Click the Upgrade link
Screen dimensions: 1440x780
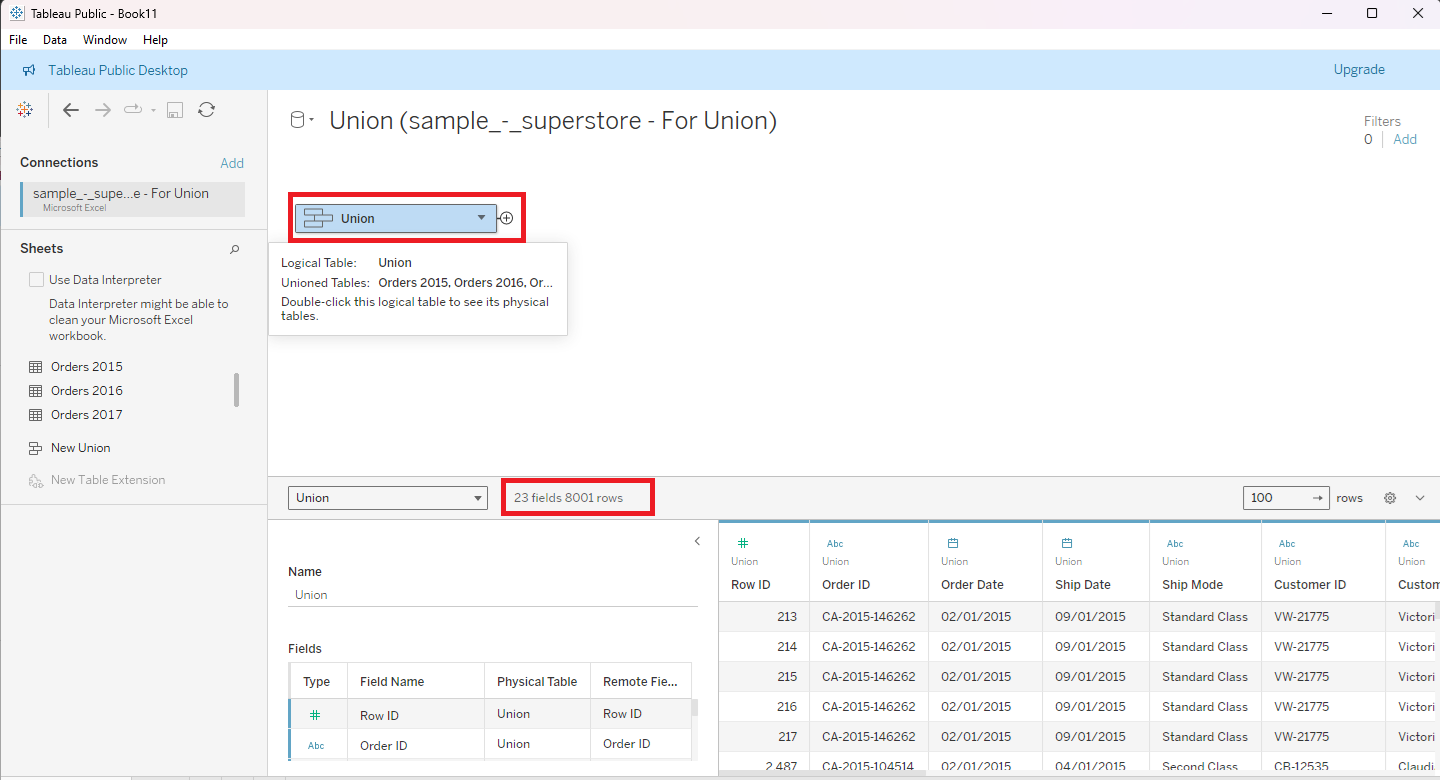(1359, 70)
